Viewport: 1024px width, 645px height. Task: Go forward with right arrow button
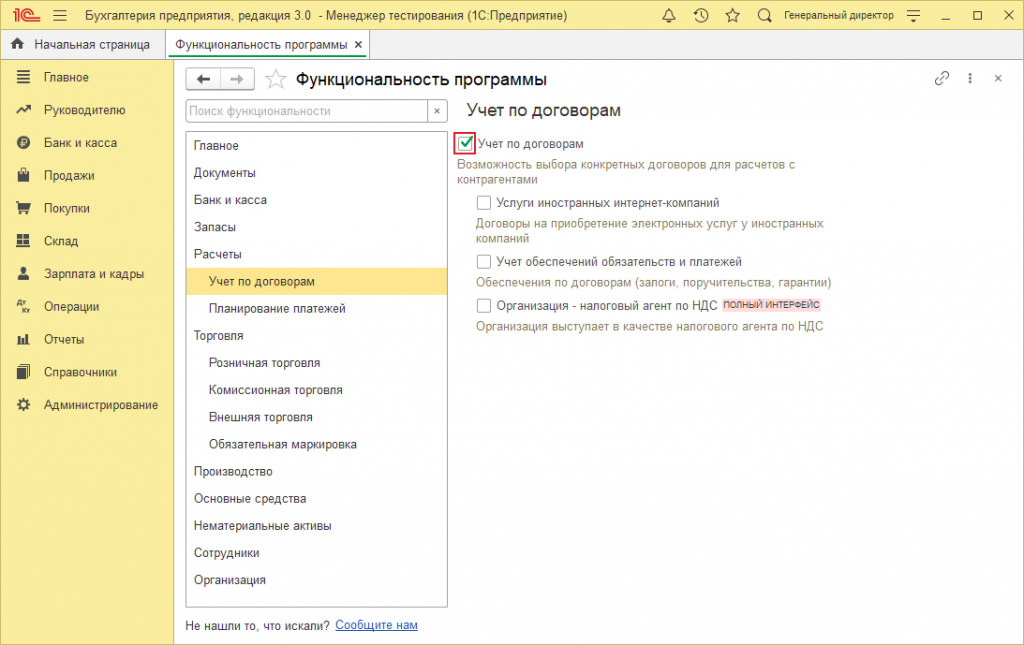coord(237,79)
